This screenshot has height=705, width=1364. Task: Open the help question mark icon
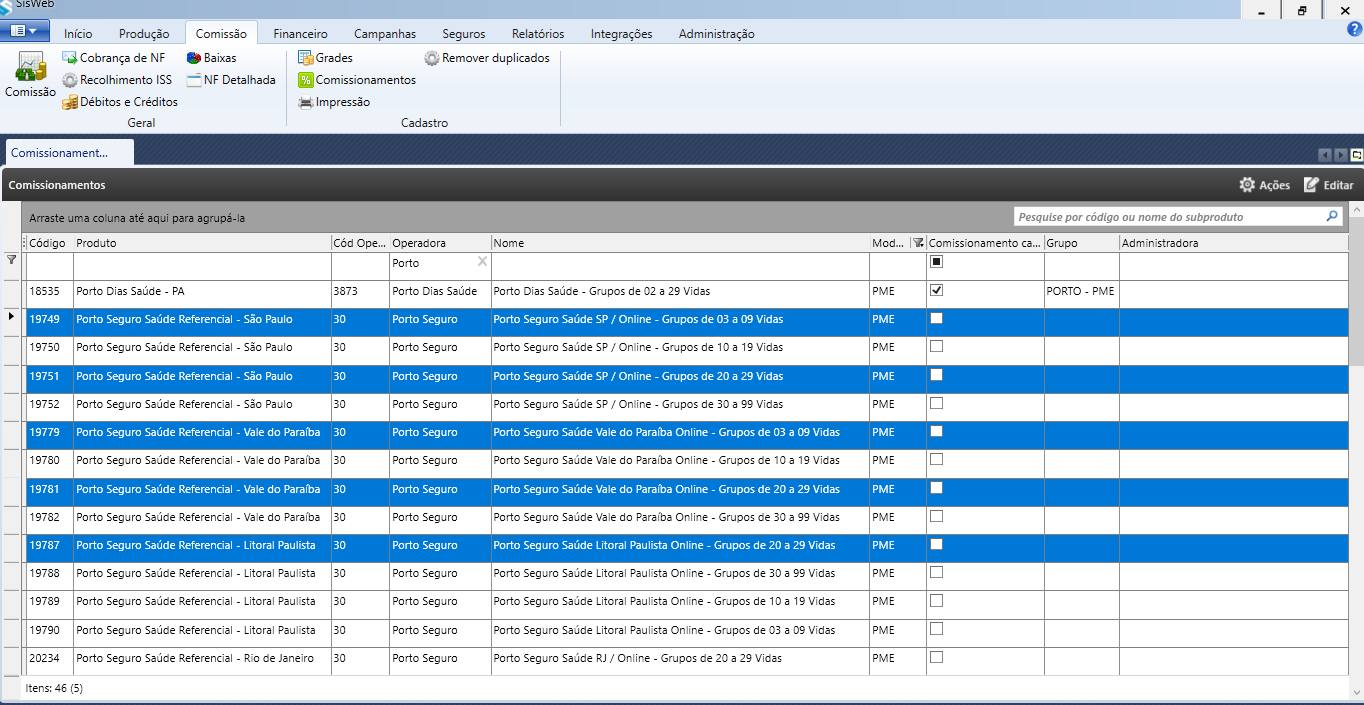1355,29
